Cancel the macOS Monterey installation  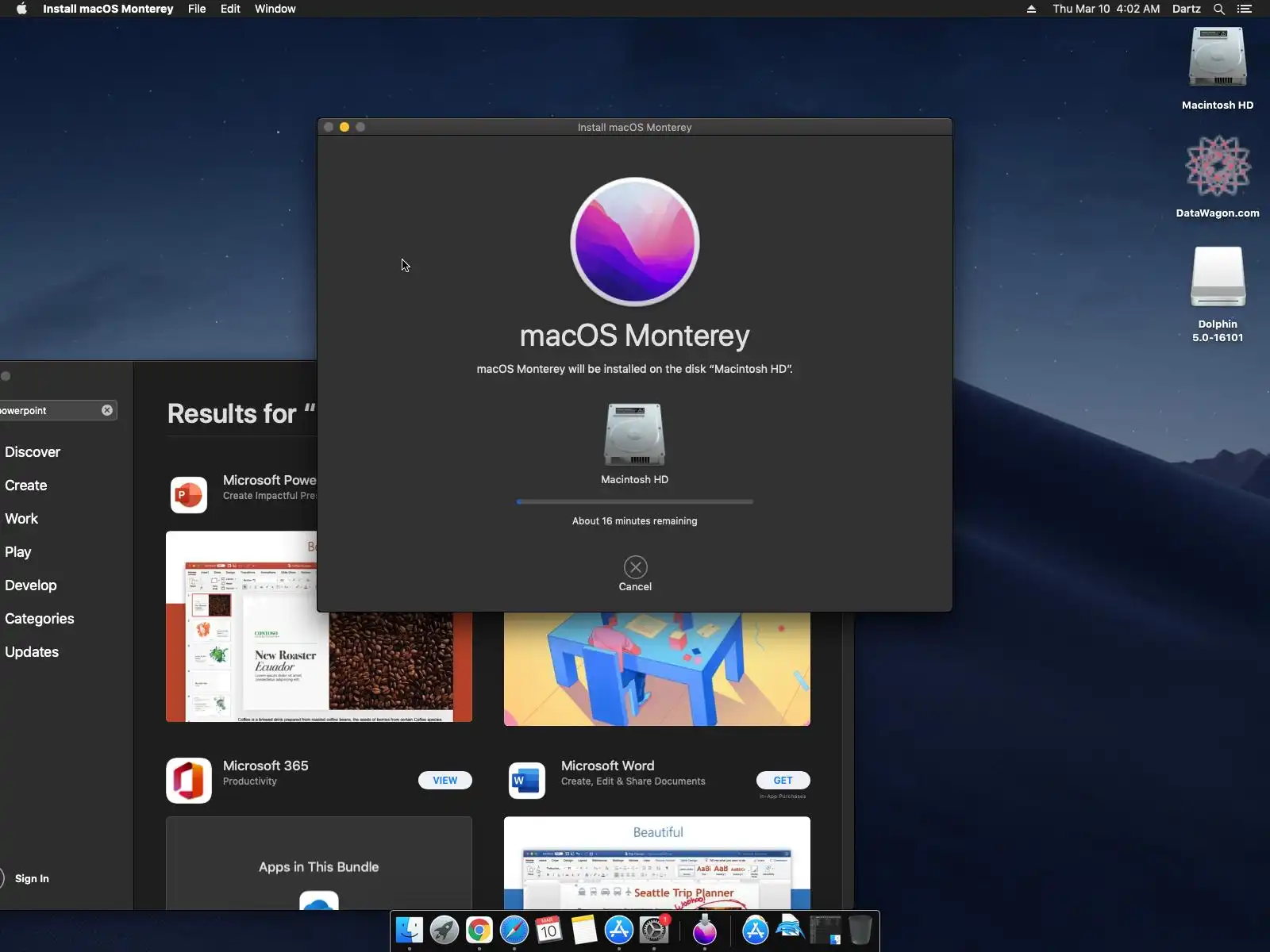pos(635,567)
